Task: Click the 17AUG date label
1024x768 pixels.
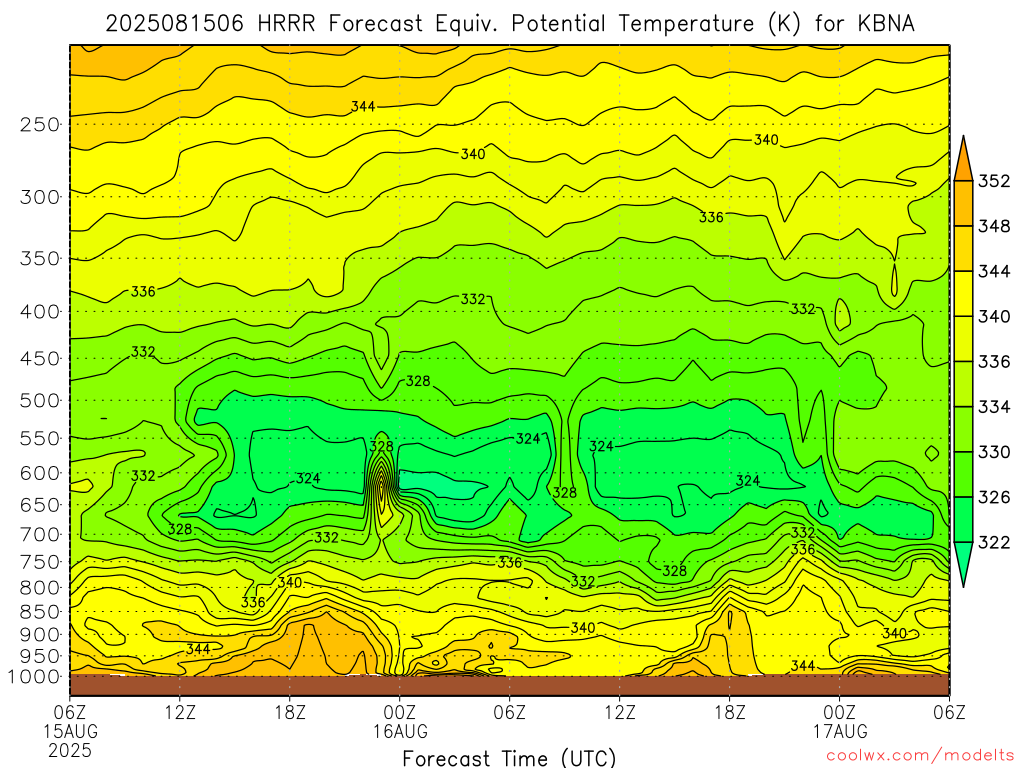Action: tap(840, 731)
